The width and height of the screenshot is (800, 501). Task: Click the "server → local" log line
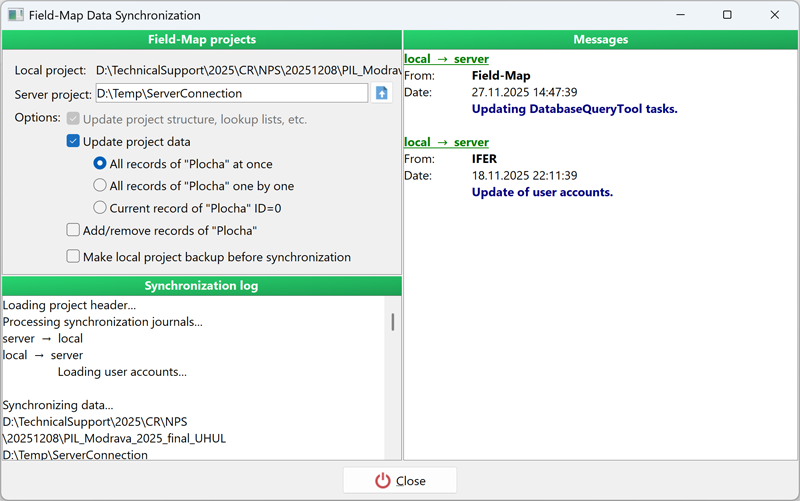tap(43, 338)
